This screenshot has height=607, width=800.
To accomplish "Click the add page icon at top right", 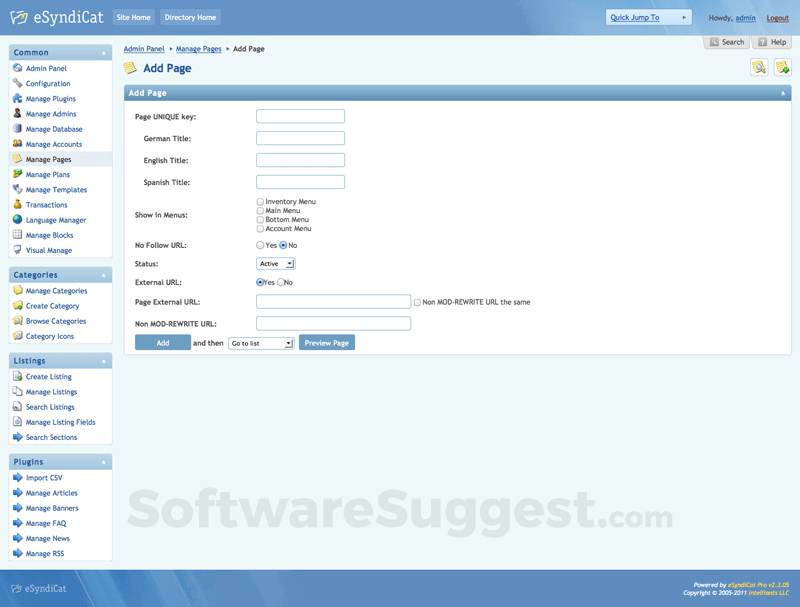I will [782, 67].
